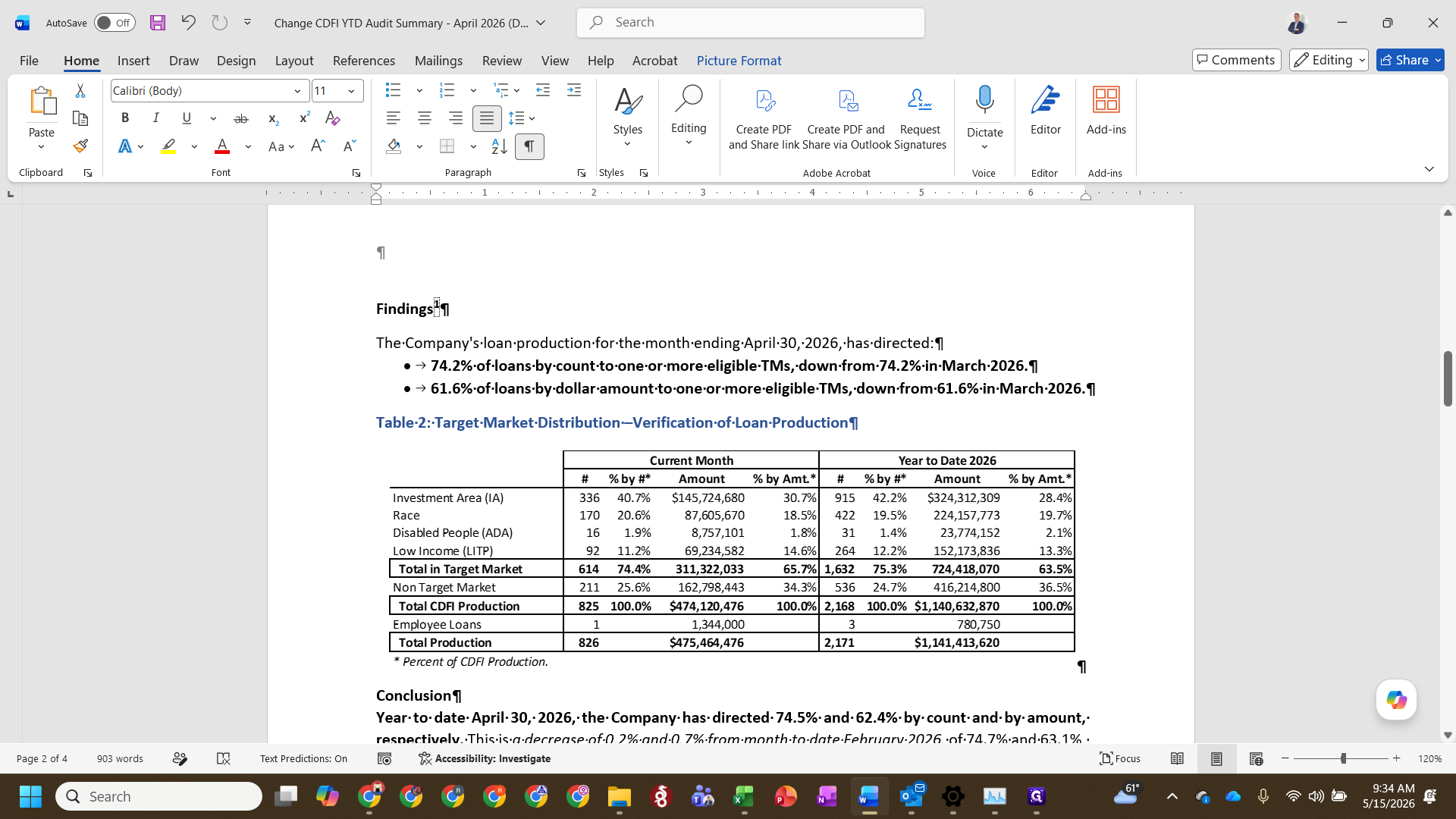Align text to the left
The image size is (1456, 819).
393,118
